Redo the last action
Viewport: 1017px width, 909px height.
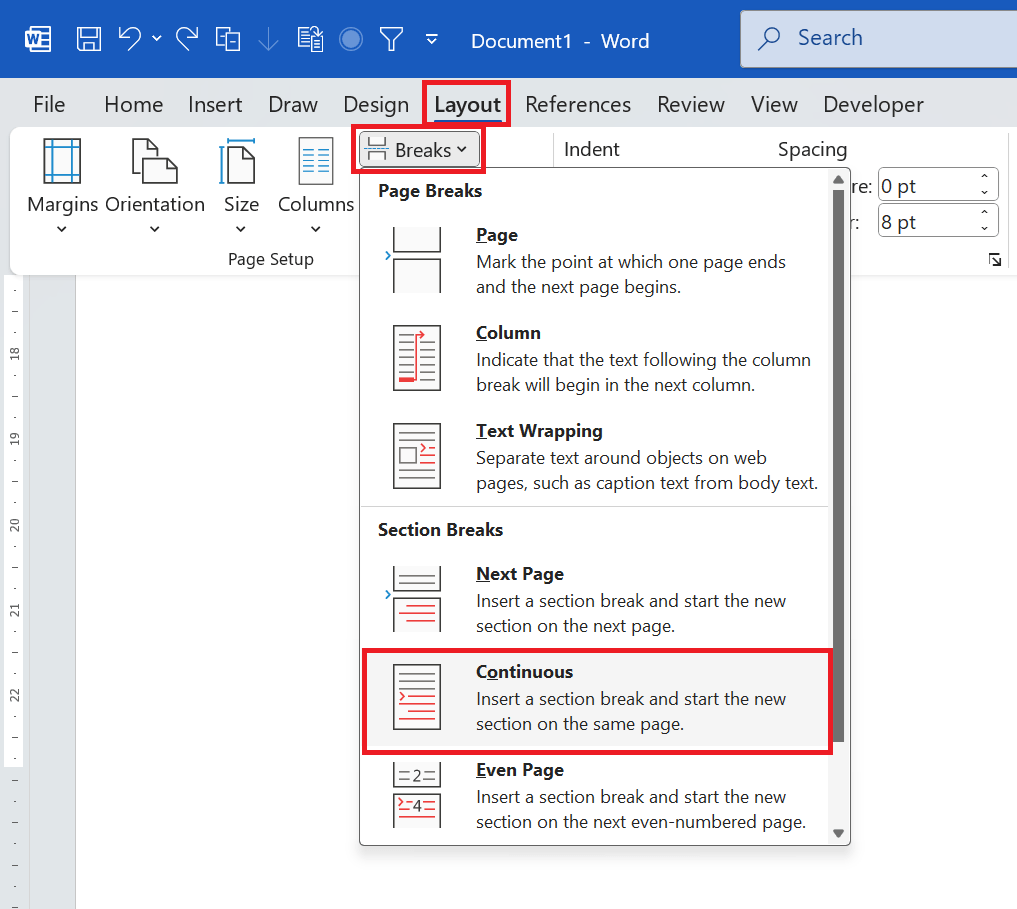187,39
